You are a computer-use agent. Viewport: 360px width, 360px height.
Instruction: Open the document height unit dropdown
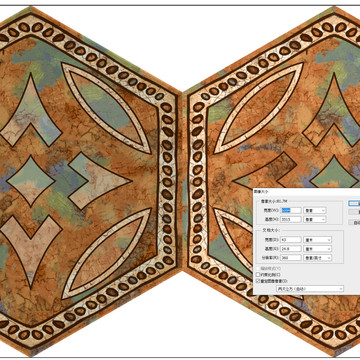pyautogui.click(x=317, y=249)
